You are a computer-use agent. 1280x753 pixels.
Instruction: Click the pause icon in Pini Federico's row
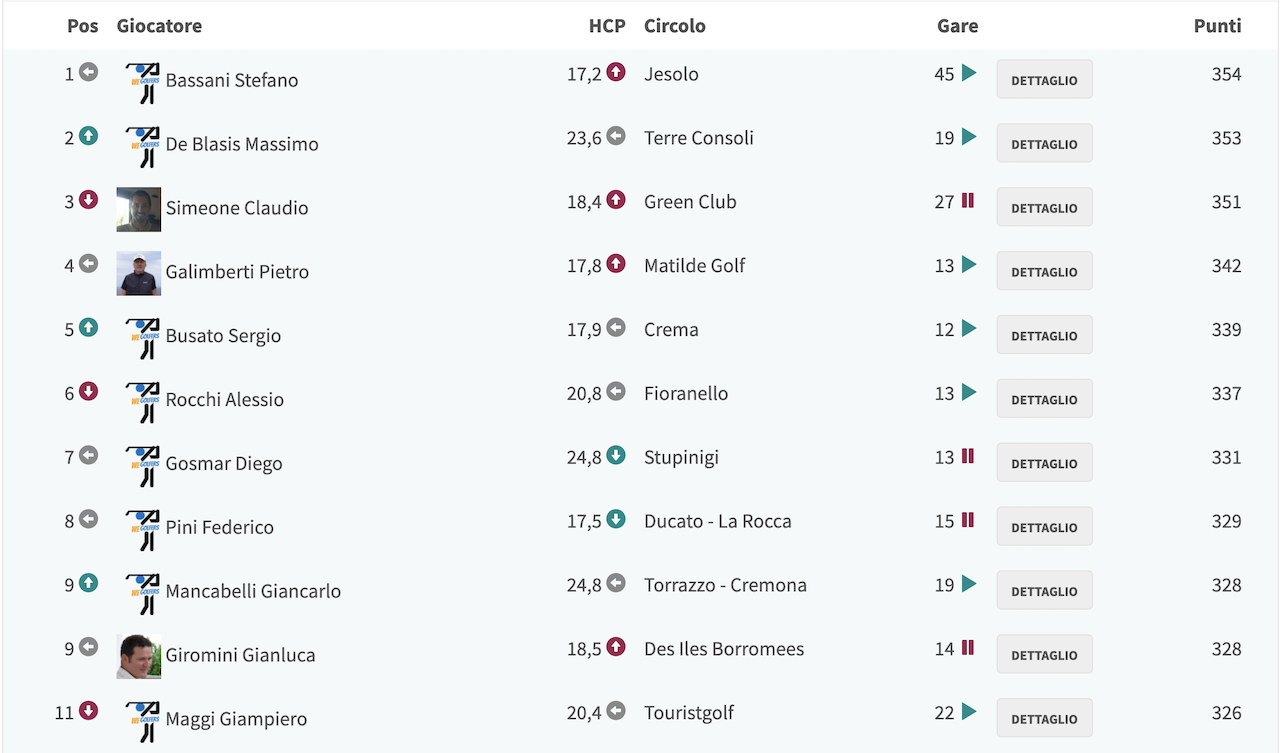[x=968, y=519]
